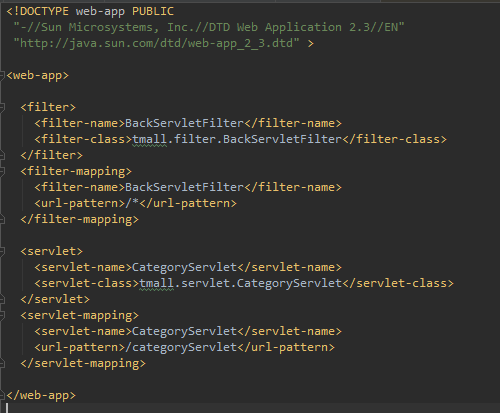Click the closing </filter-mapping> tag
The image size is (500, 413).
[79, 220]
